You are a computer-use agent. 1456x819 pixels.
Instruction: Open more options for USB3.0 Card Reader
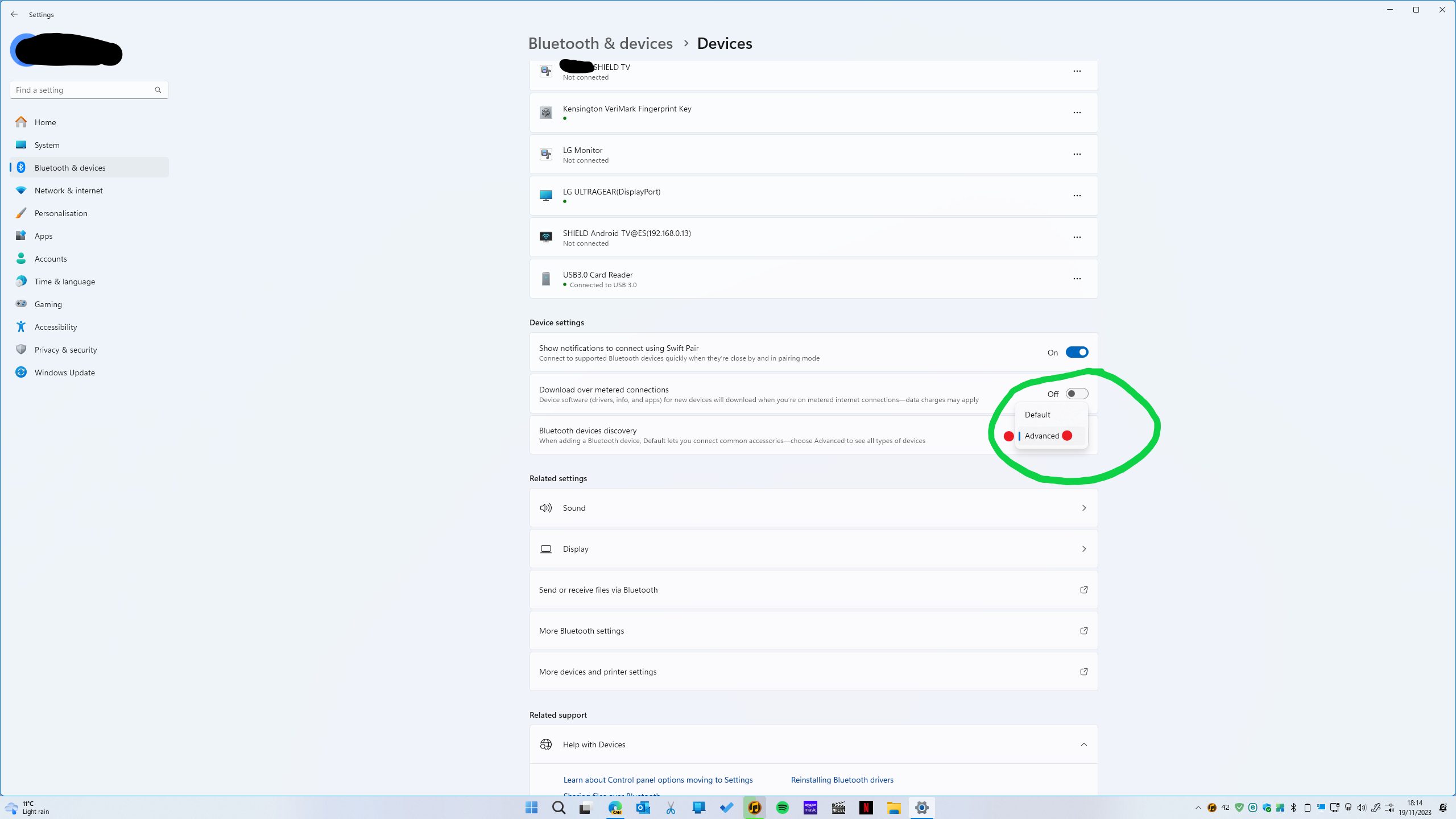tap(1077, 279)
